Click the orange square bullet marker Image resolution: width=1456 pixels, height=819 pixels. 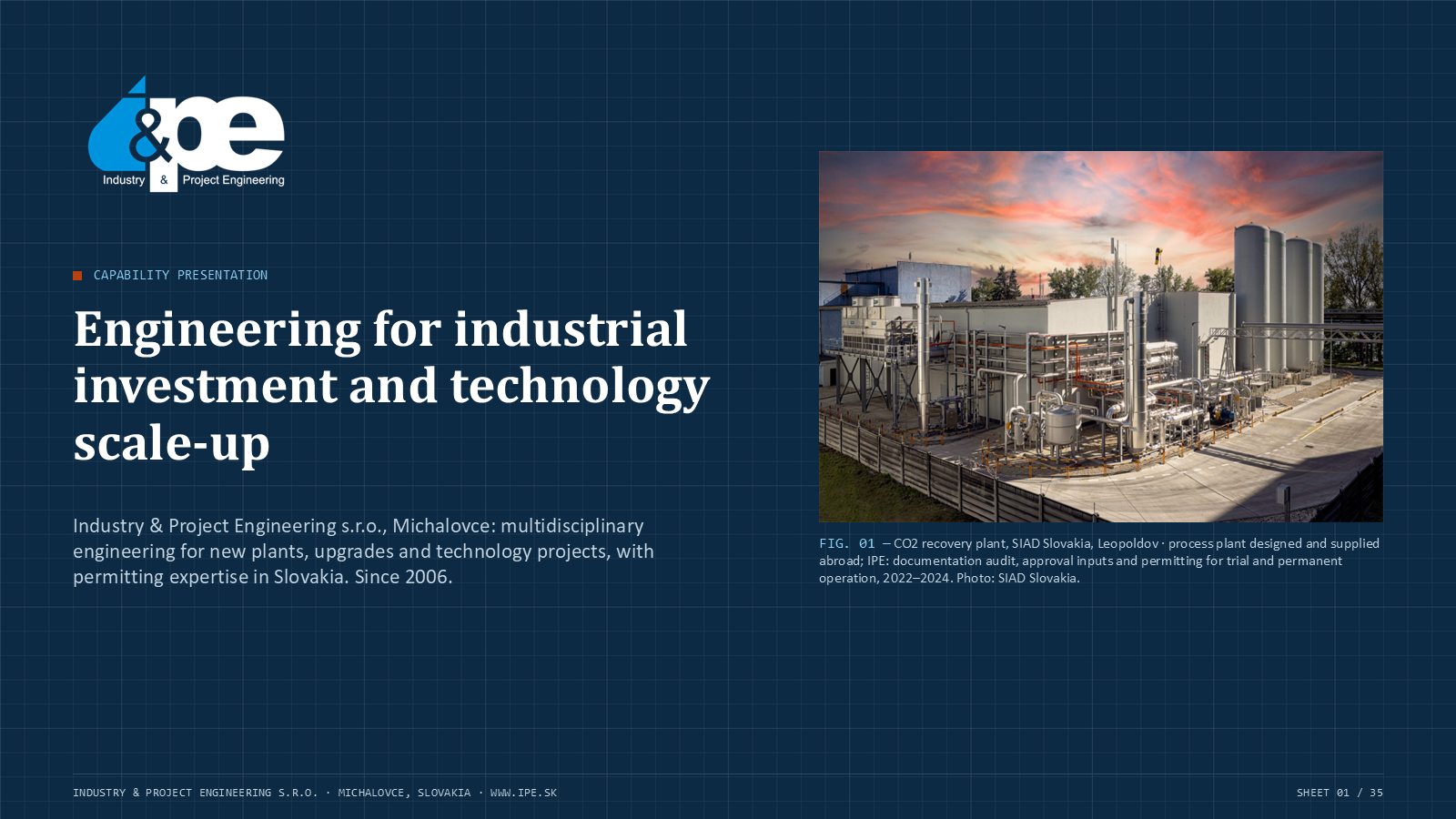point(77,275)
